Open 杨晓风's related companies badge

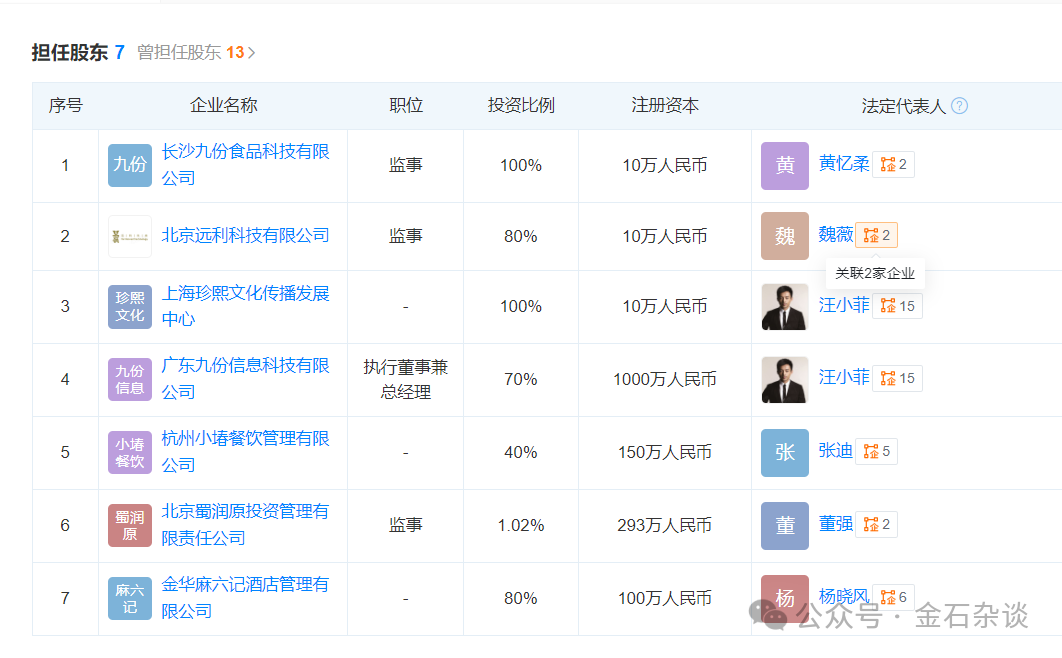click(893, 597)
